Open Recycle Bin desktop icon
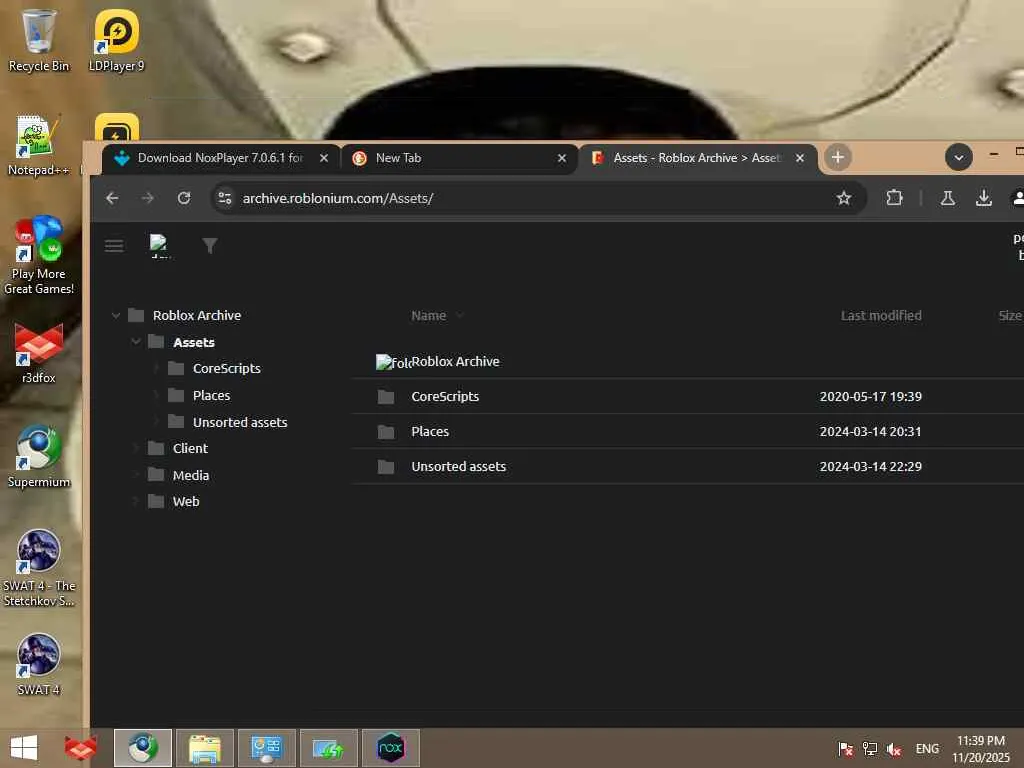This screenshot has height=768, width=1024. pyautogui.click(x=39, y=40)
